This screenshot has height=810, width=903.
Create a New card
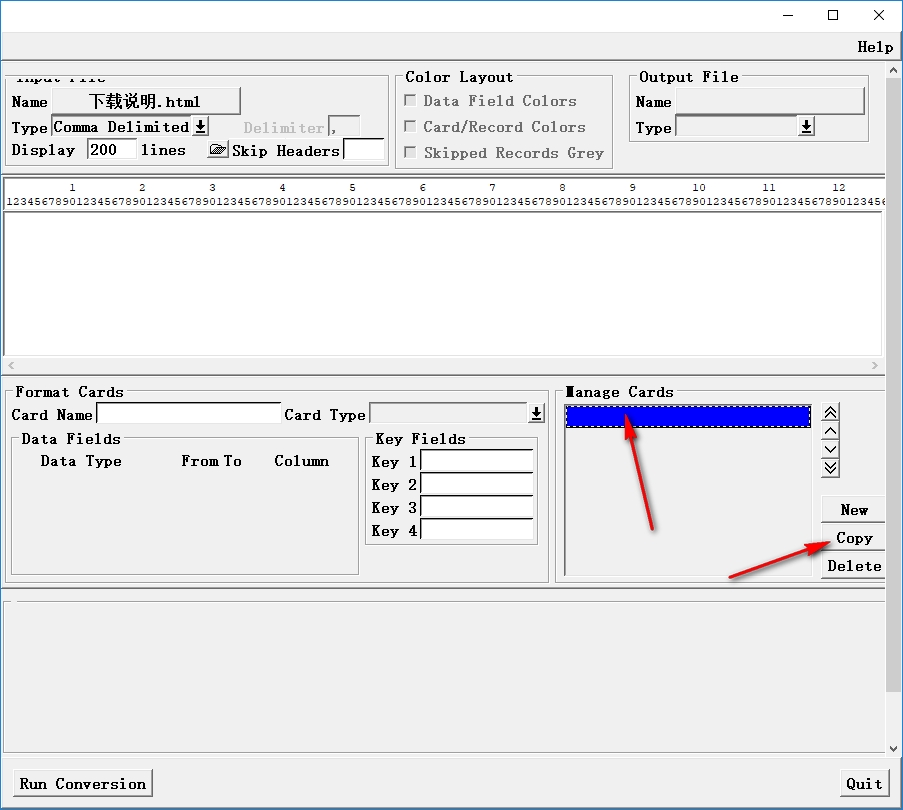point(853,509)
